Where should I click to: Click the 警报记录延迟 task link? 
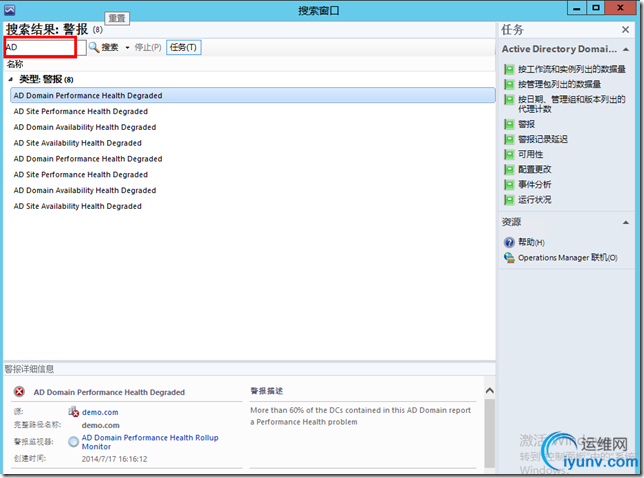coord(543,139)
